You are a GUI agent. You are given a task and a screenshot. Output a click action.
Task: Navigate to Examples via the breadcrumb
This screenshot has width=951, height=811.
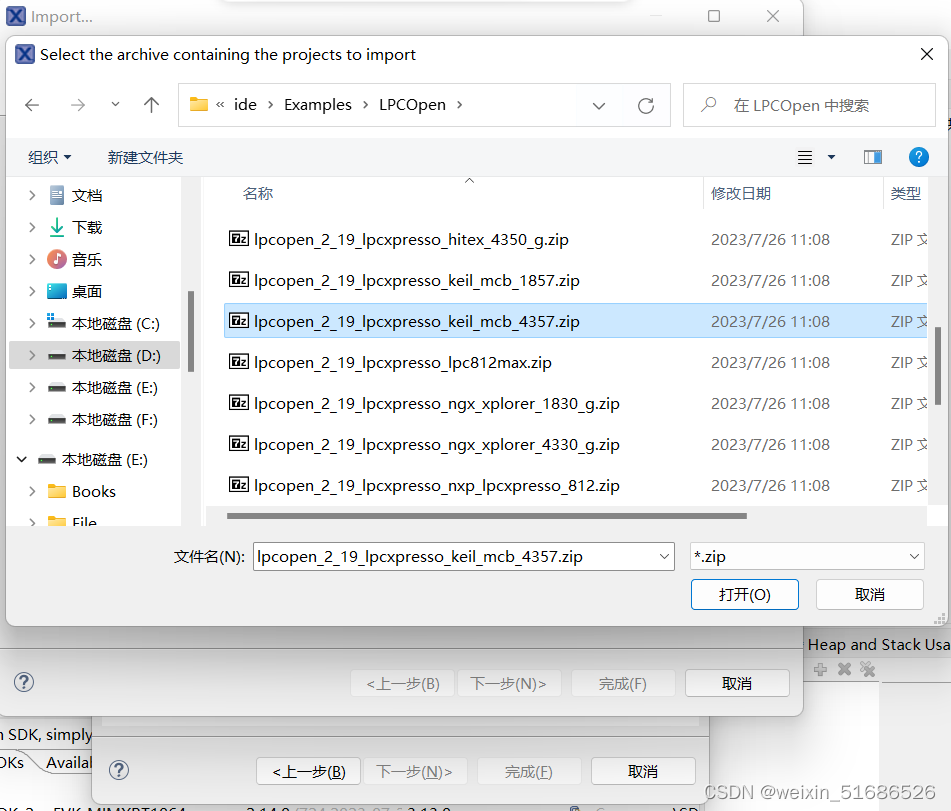tap(318, 104)
